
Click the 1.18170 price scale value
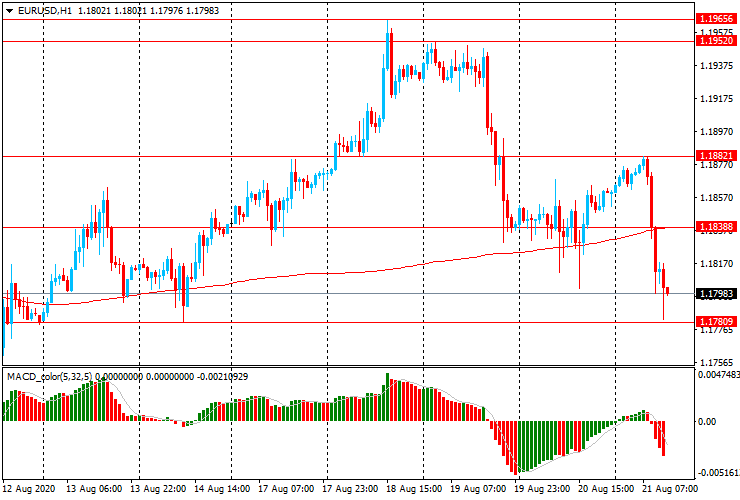(x=717, y=263)
